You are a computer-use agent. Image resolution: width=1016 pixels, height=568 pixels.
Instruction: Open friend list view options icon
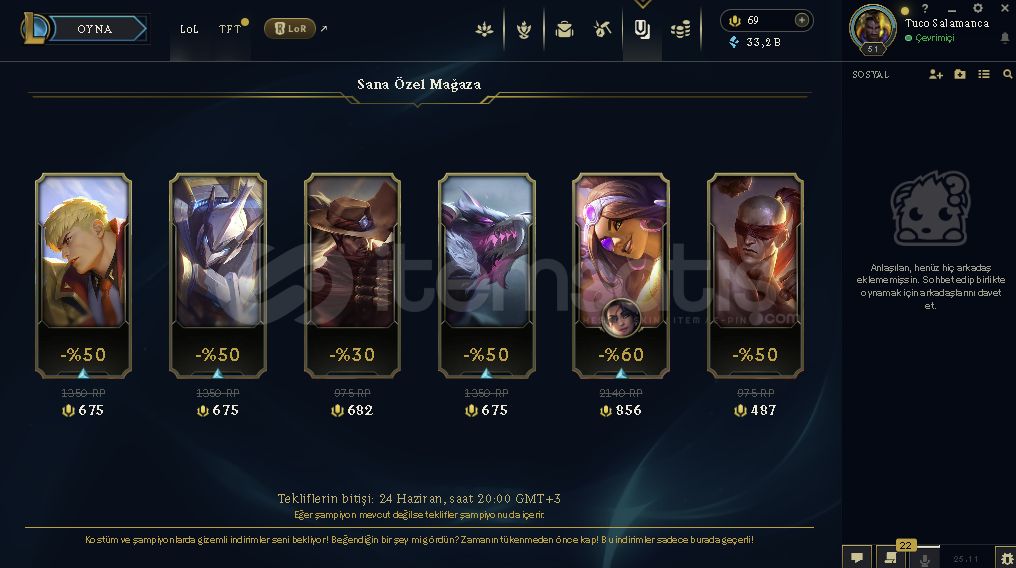[x=984, y=74]
